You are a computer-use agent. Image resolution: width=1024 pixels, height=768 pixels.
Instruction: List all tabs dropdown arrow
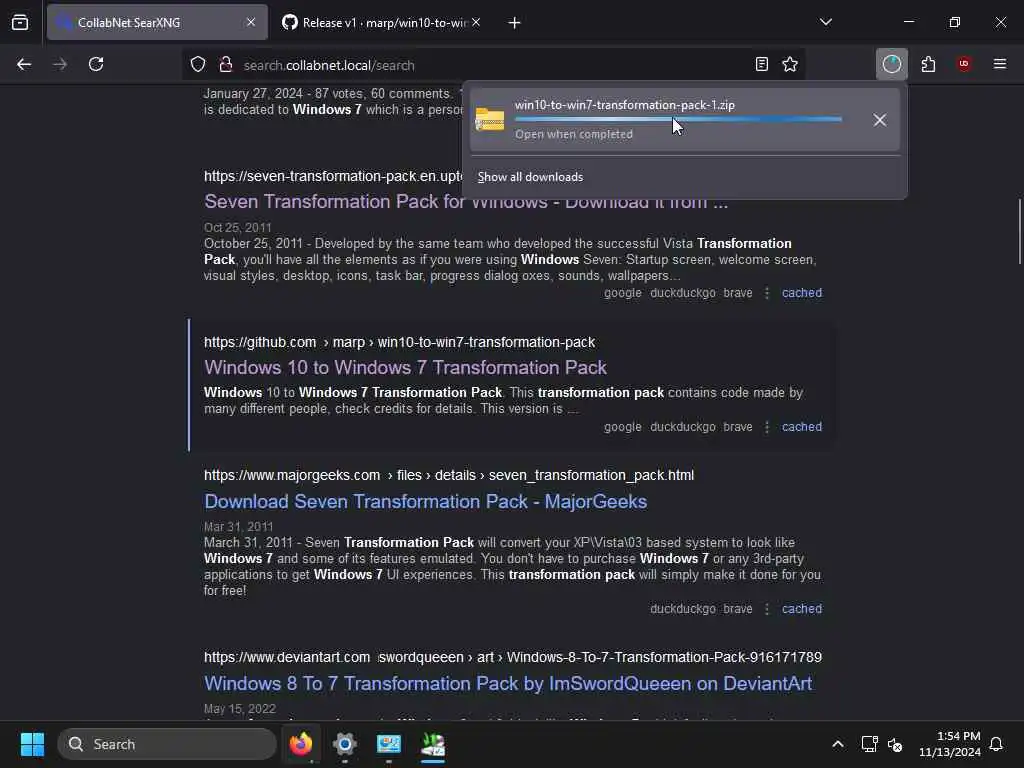(x=826, y=22)
